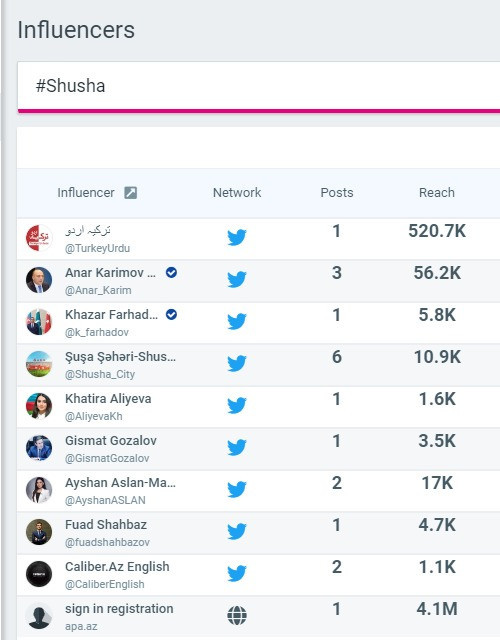Open the @CaliberEnglish handle
The width and height of the screenshot is (500, 640).
click(x=105, y=584)
